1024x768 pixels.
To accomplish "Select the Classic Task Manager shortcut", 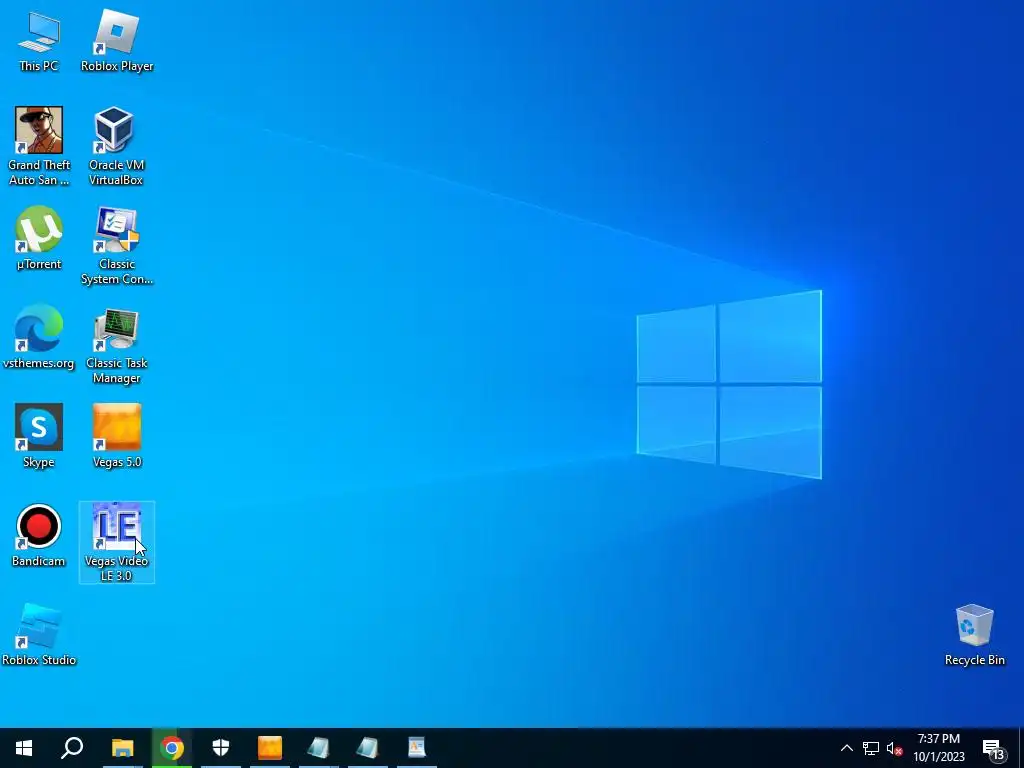I will pos(116,345).
